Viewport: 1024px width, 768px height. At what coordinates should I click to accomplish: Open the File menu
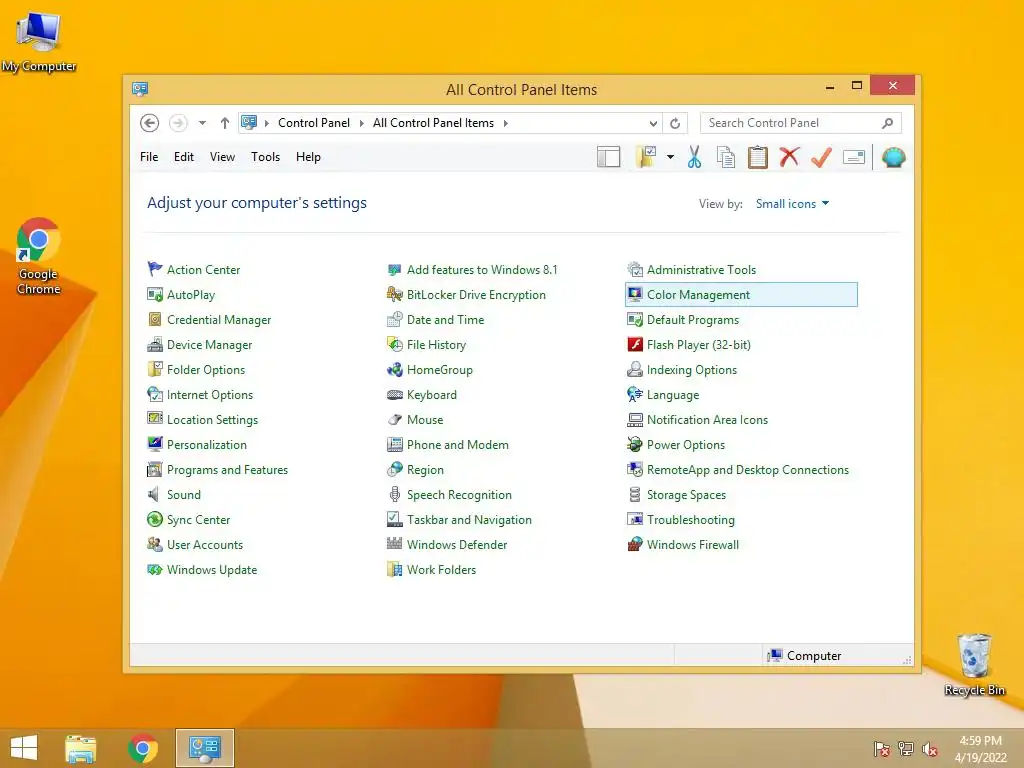click(149, 157)
